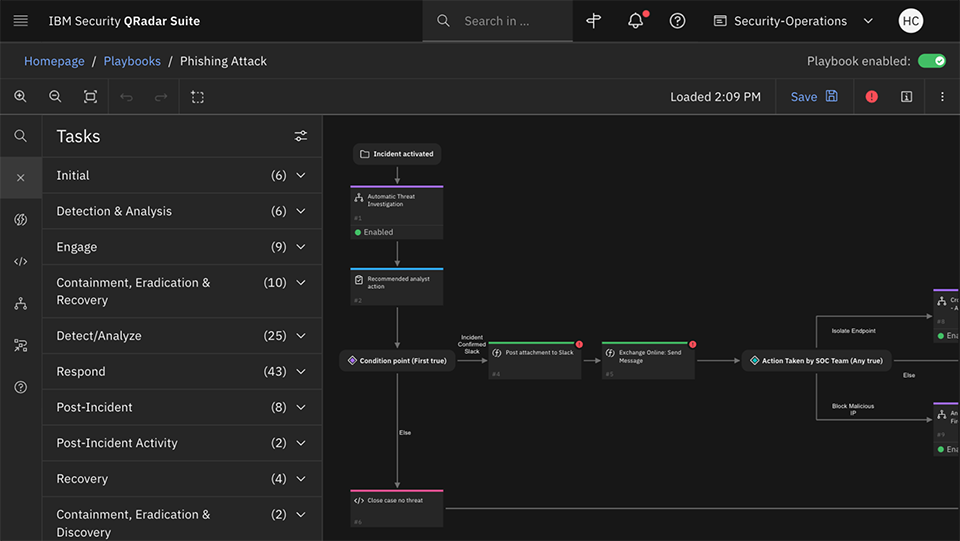
Task: Click the error badge on Post attachment to Slack
Action: [579, 344]
